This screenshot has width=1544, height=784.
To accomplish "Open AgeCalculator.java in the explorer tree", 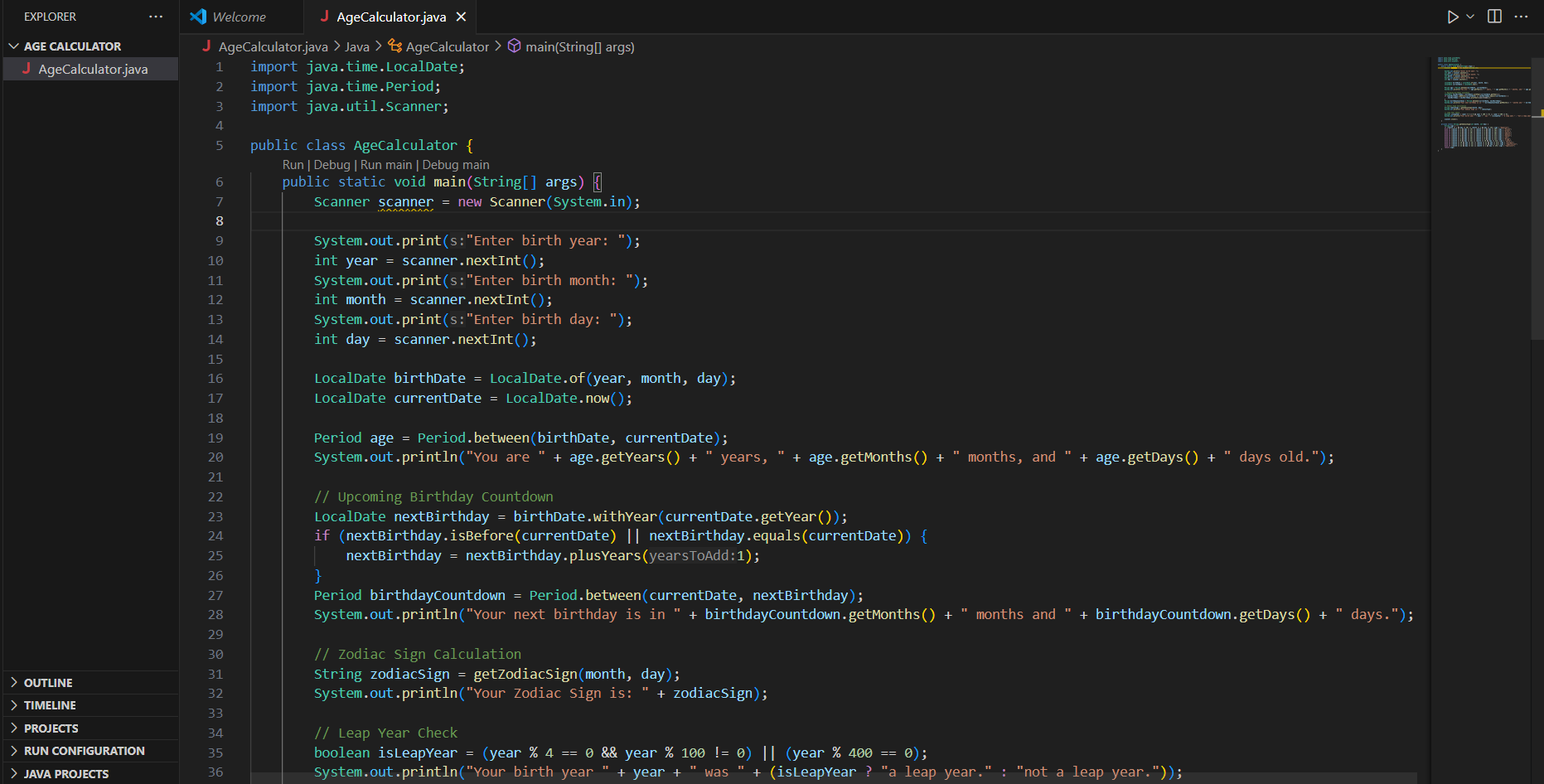I will [x=93, y=70].
